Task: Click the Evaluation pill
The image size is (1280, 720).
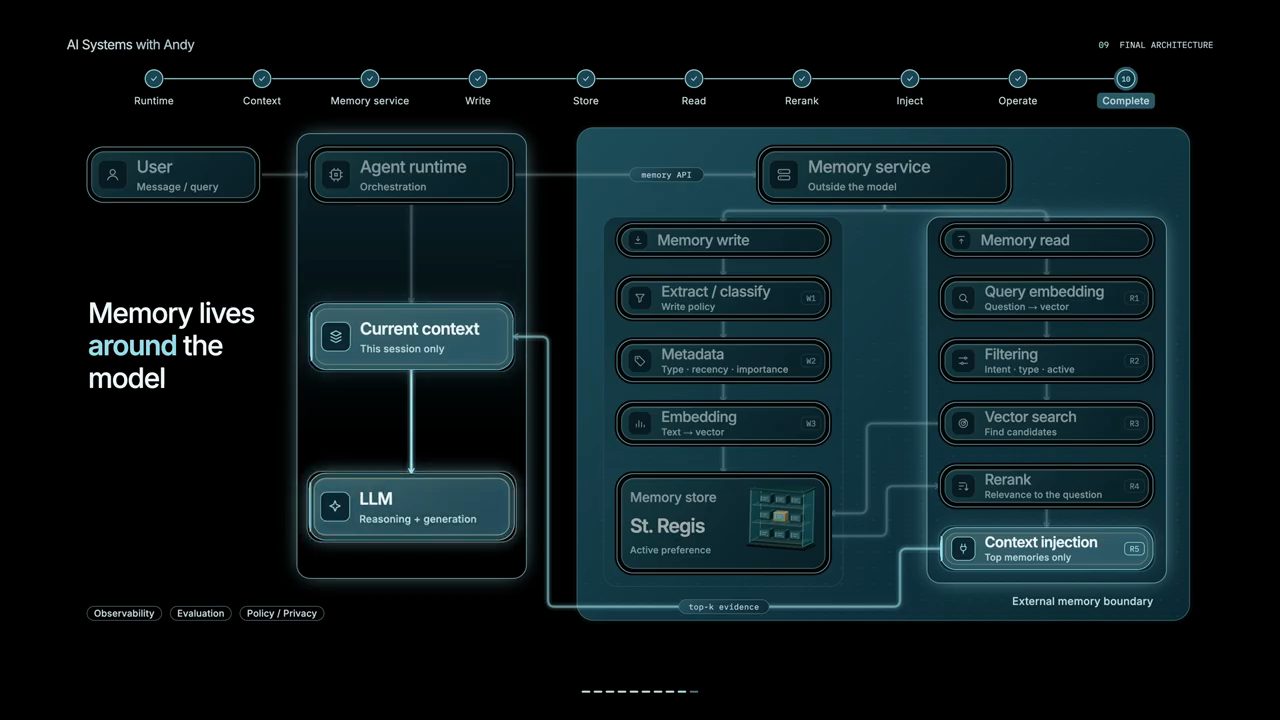Action: pyautogui.click(x=201, y=613)
